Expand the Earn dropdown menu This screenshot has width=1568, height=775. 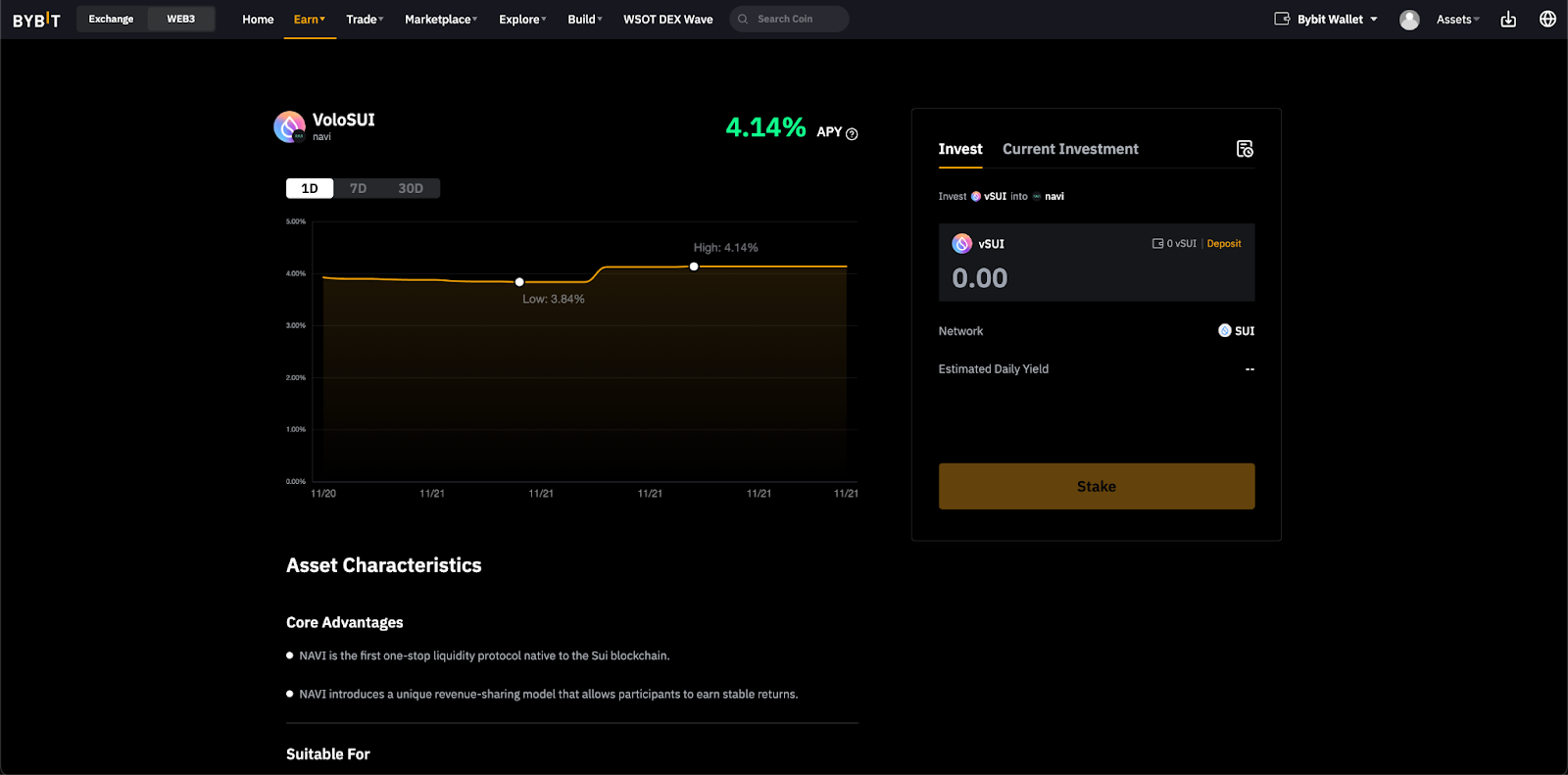[310, 20]
